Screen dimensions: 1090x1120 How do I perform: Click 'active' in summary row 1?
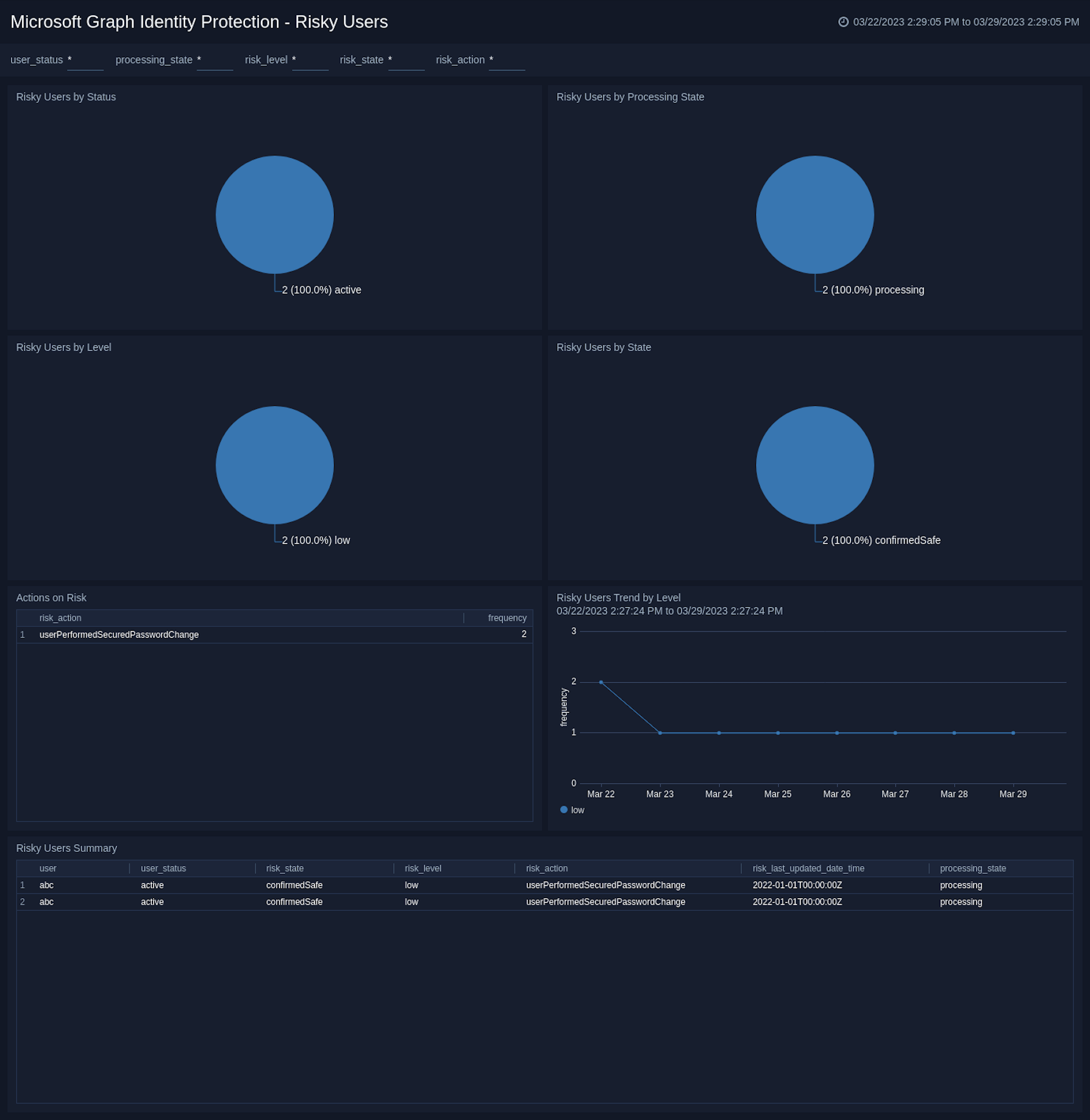tap(152, 885)
